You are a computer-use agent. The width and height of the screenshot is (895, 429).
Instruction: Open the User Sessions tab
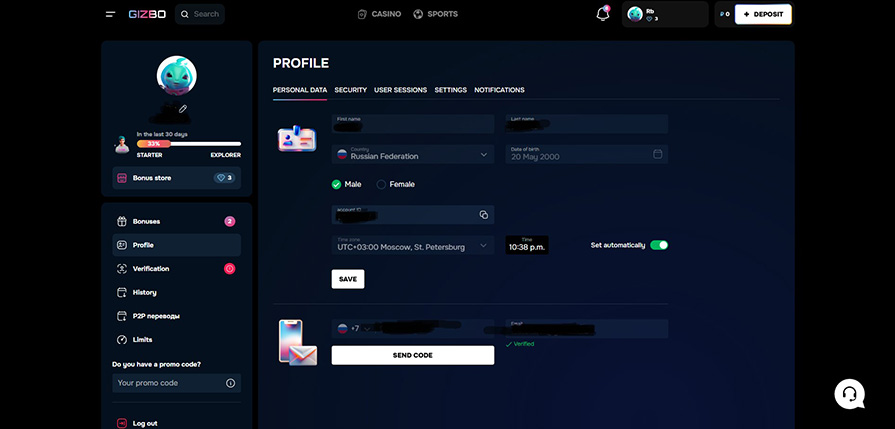[x=400, y=90]
